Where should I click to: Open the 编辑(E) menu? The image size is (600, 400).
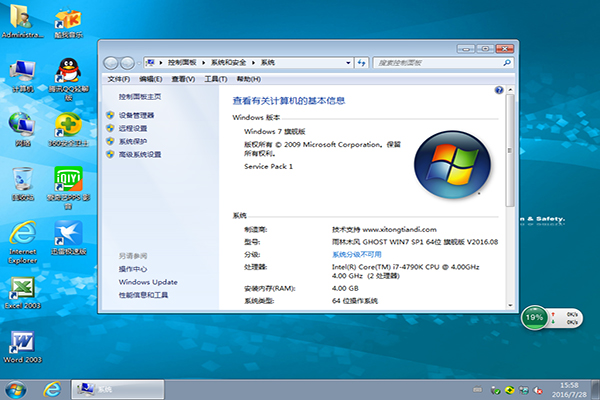150,79
